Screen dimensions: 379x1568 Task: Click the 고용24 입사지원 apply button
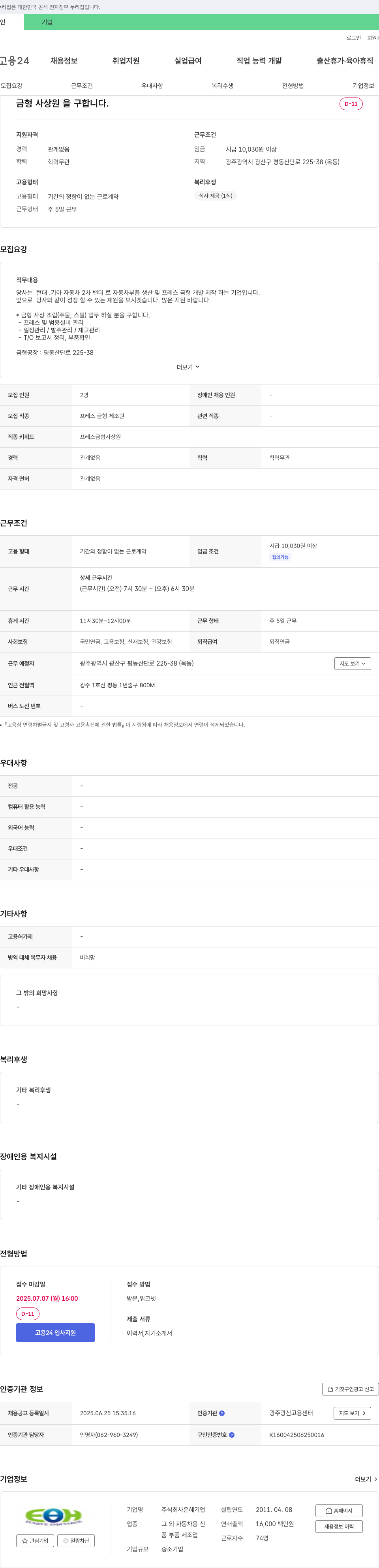(55, 1332)
